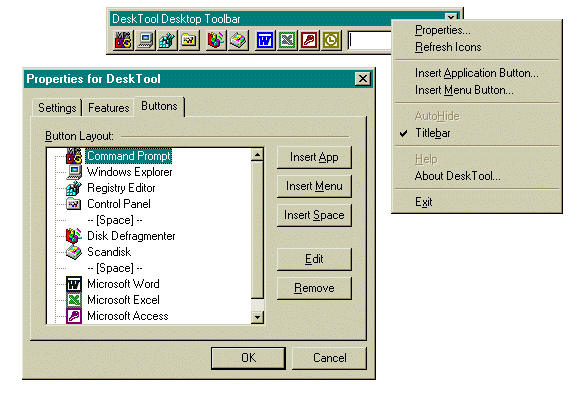This screenshot has width=584, height=398.
Task: Select the [Space] entry below Control Panel
Action: 115,220
